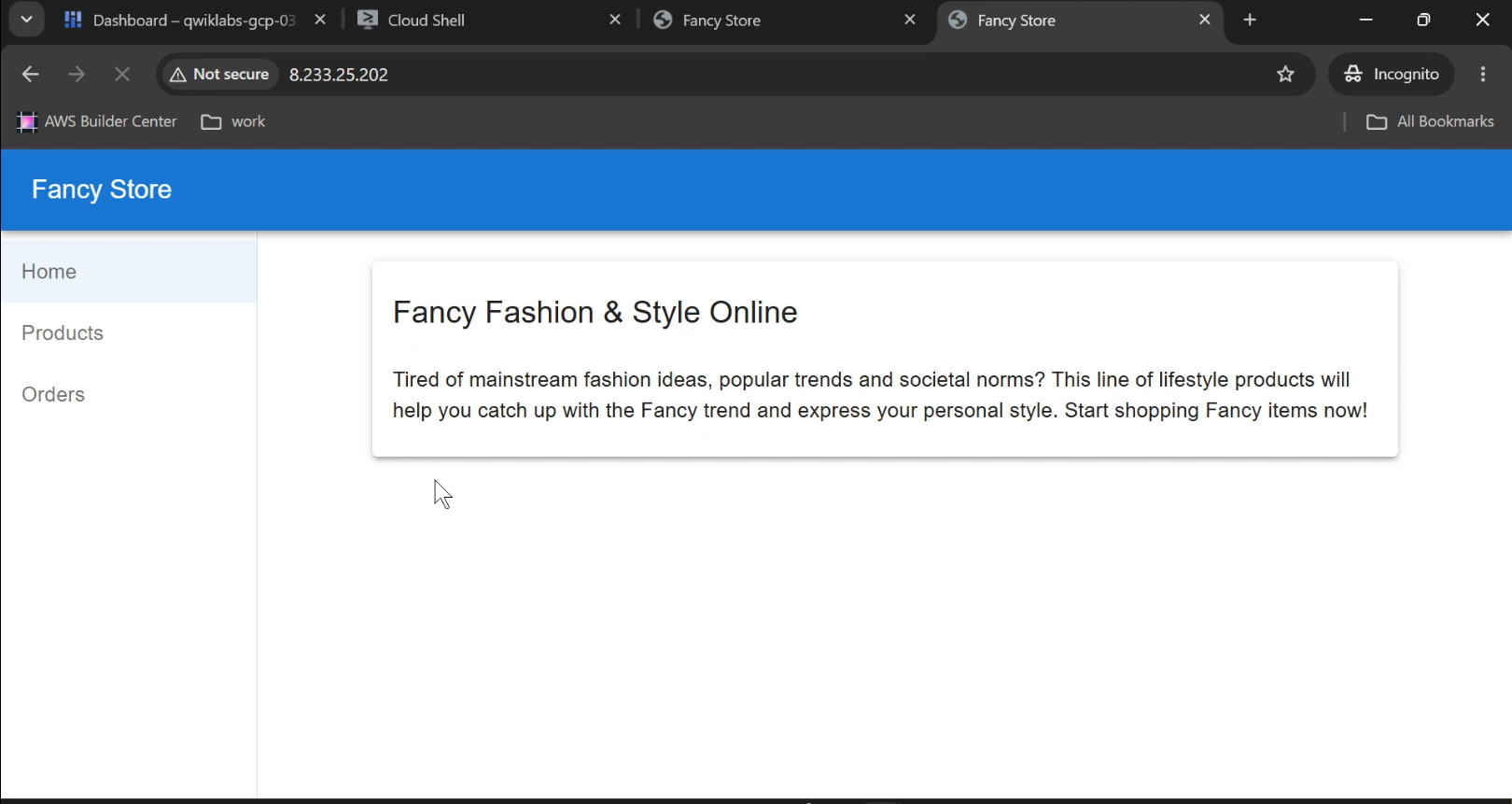Viewport: 1512px width, 804px height.
Task: Minimize the browser window
Action: 1365,20
